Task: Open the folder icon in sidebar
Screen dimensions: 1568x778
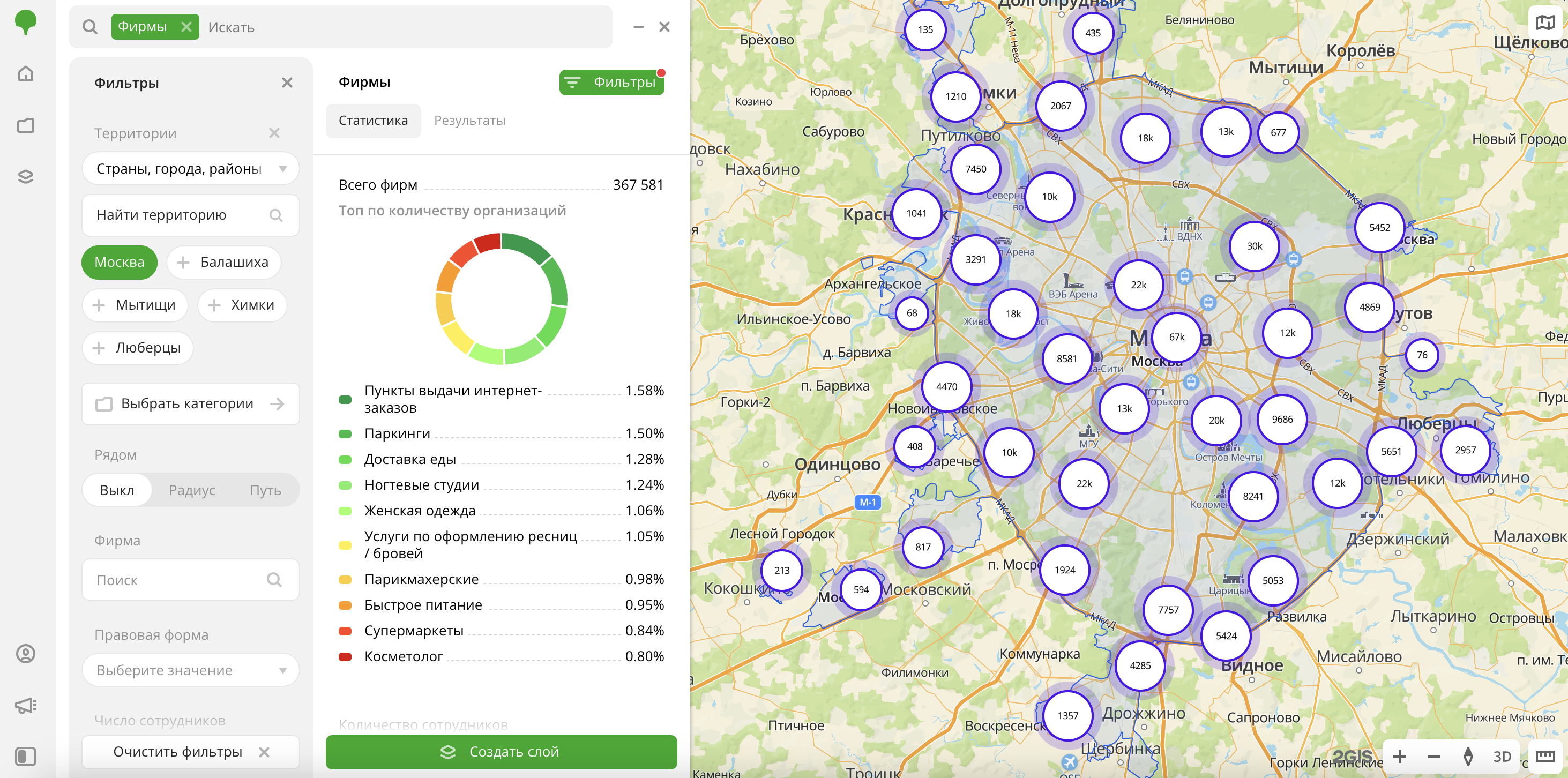Action: 26,125
